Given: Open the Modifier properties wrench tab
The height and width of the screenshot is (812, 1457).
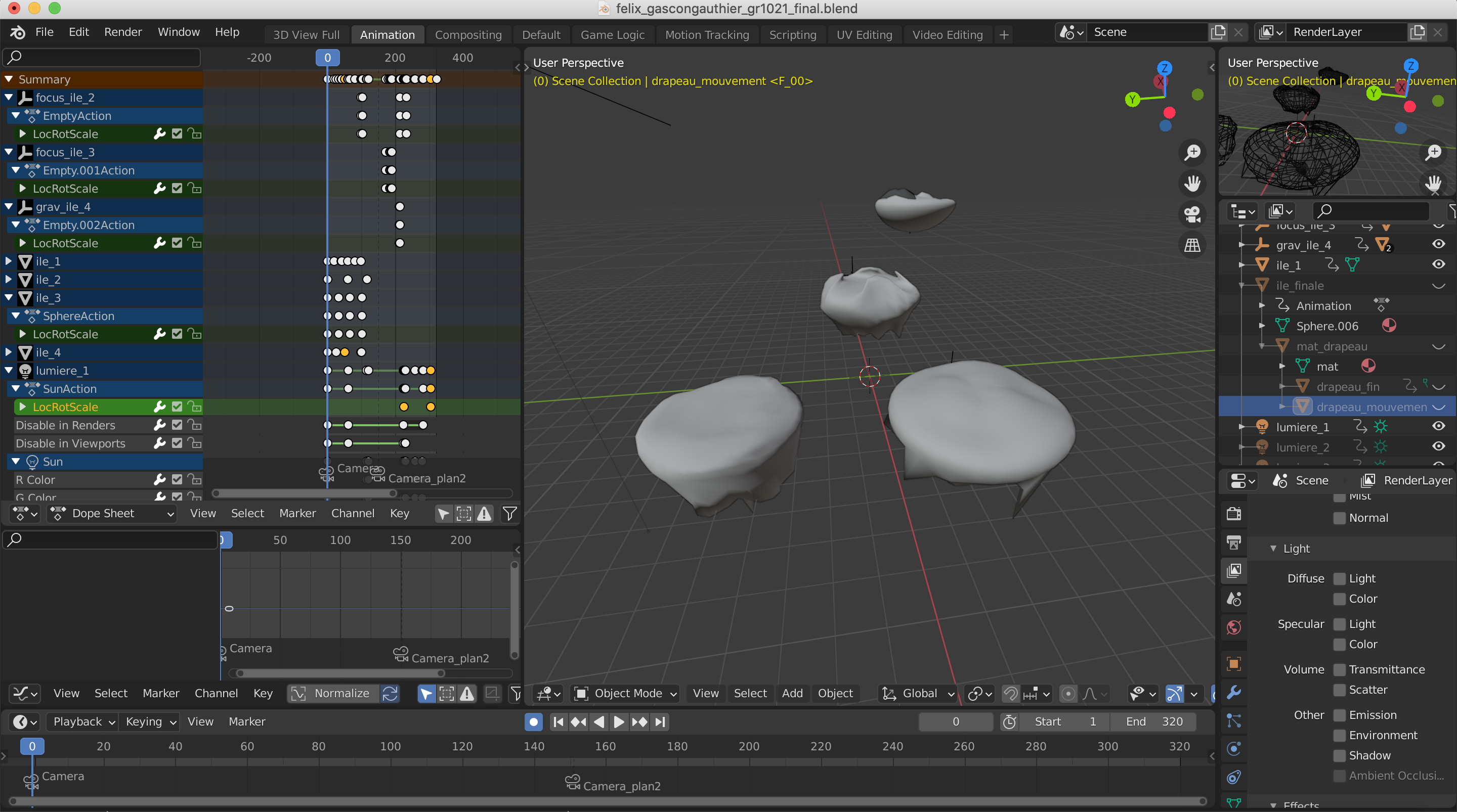Looking at the screenshot, I should tap(1233, 692).
